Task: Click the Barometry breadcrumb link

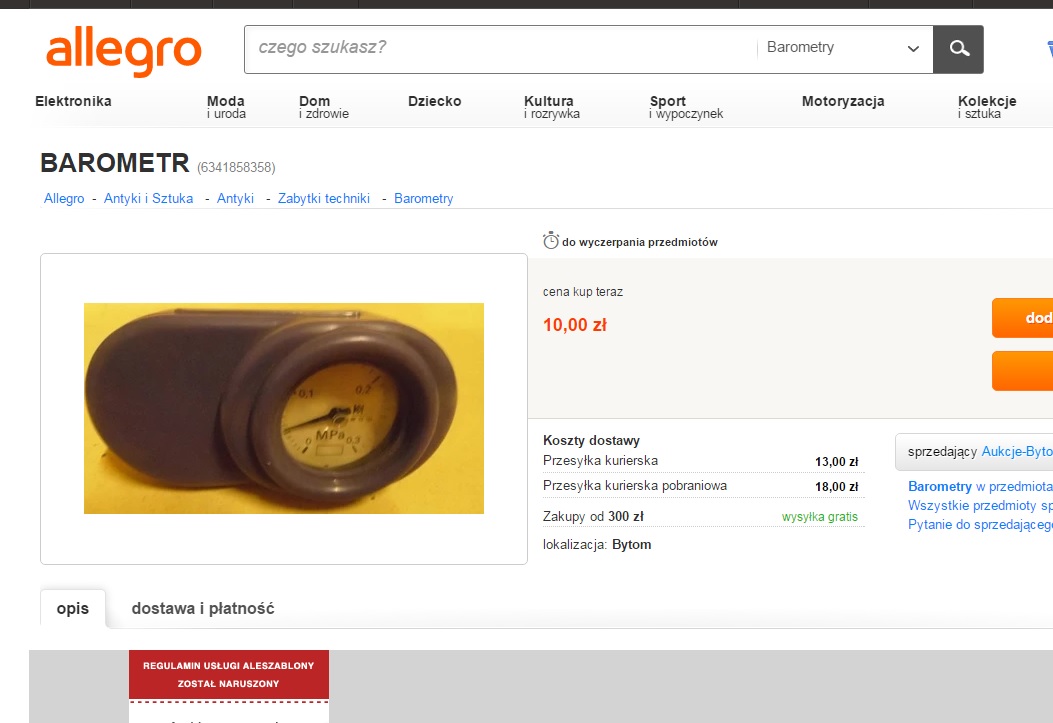Action: click(424, 199)
